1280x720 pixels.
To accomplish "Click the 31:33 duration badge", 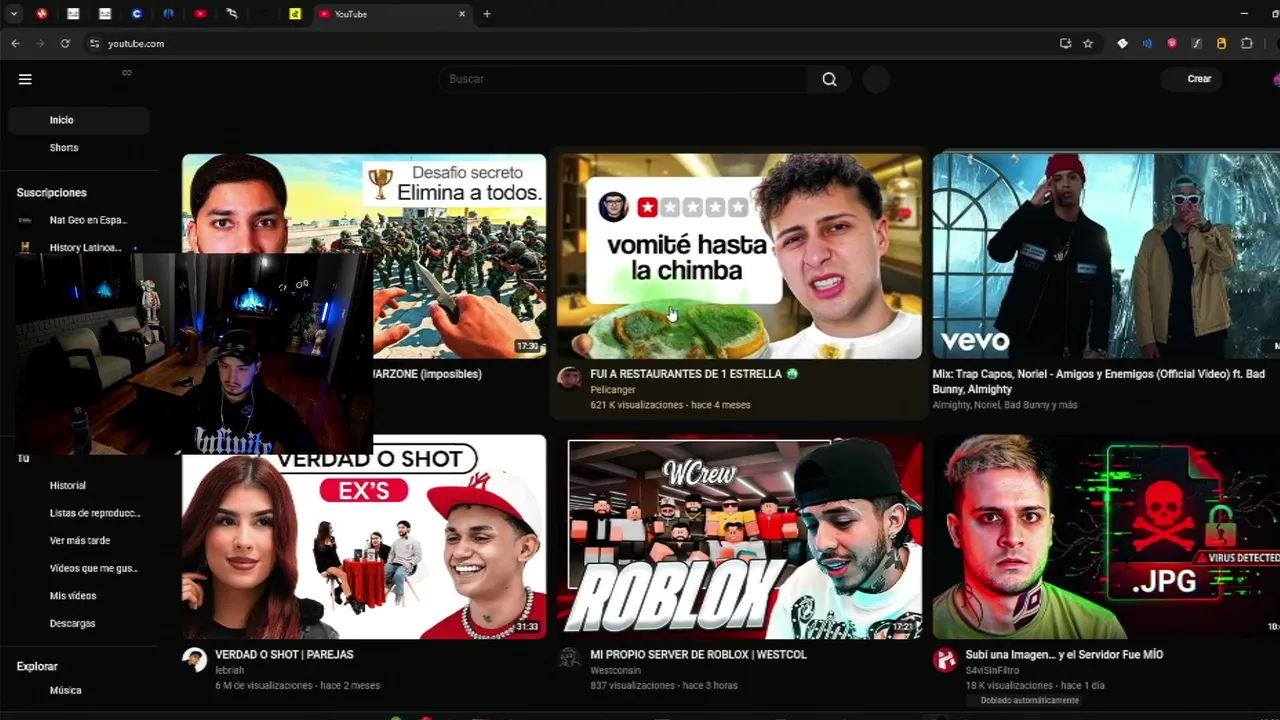I will 527,627.
